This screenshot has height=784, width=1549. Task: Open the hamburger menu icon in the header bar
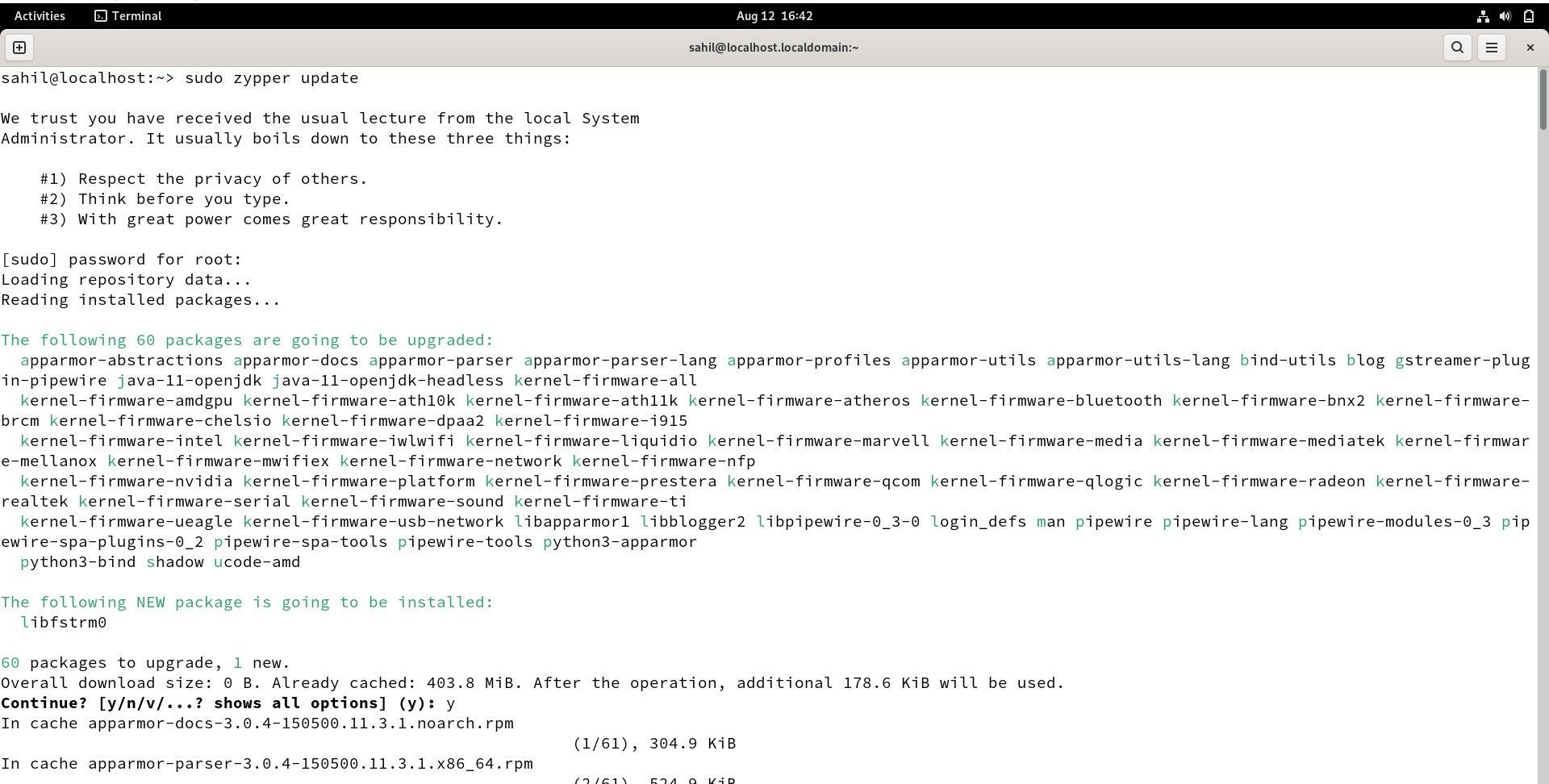(x=1491, y=47)
